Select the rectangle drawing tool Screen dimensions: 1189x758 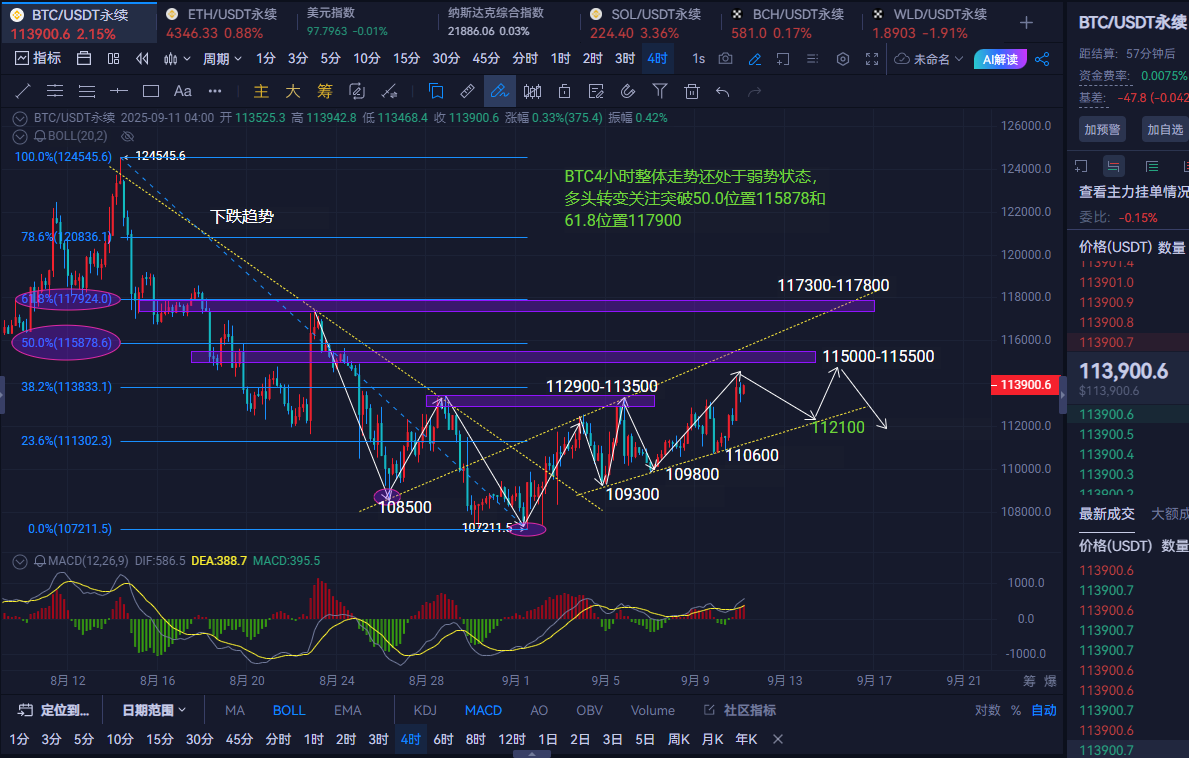(x=151, y=92)
